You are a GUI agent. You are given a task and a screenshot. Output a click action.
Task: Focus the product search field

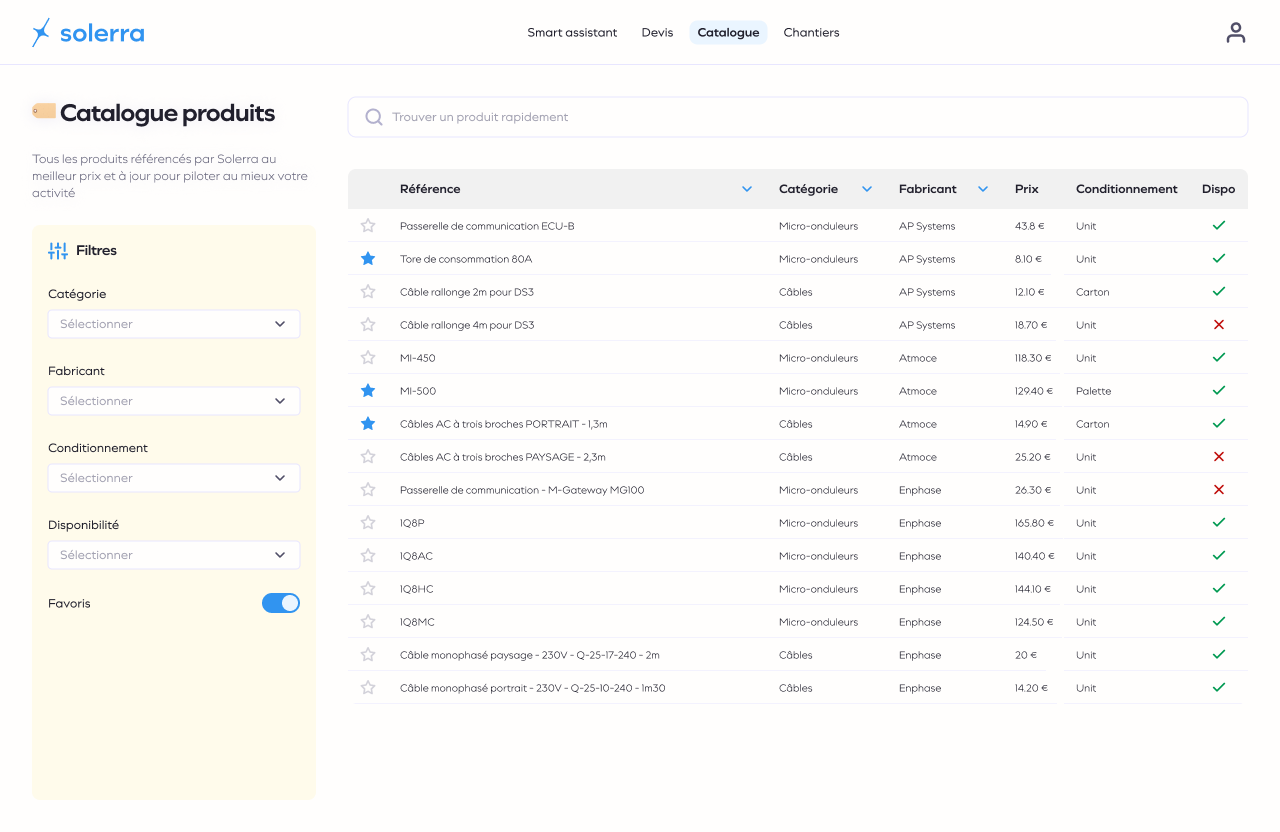pos(800,117)
